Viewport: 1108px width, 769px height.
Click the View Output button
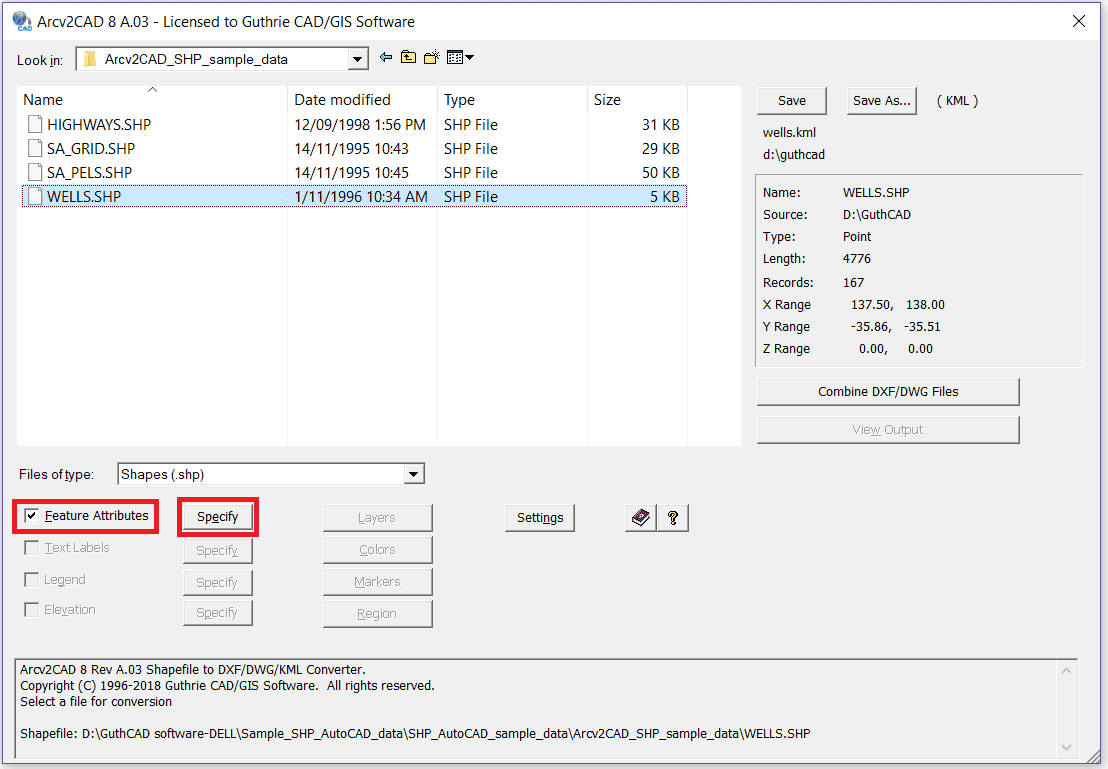point(888,430)
